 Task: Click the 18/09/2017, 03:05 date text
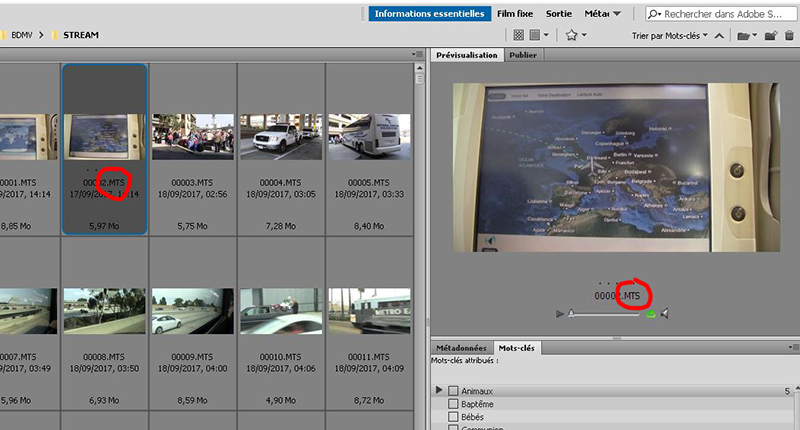281,194
